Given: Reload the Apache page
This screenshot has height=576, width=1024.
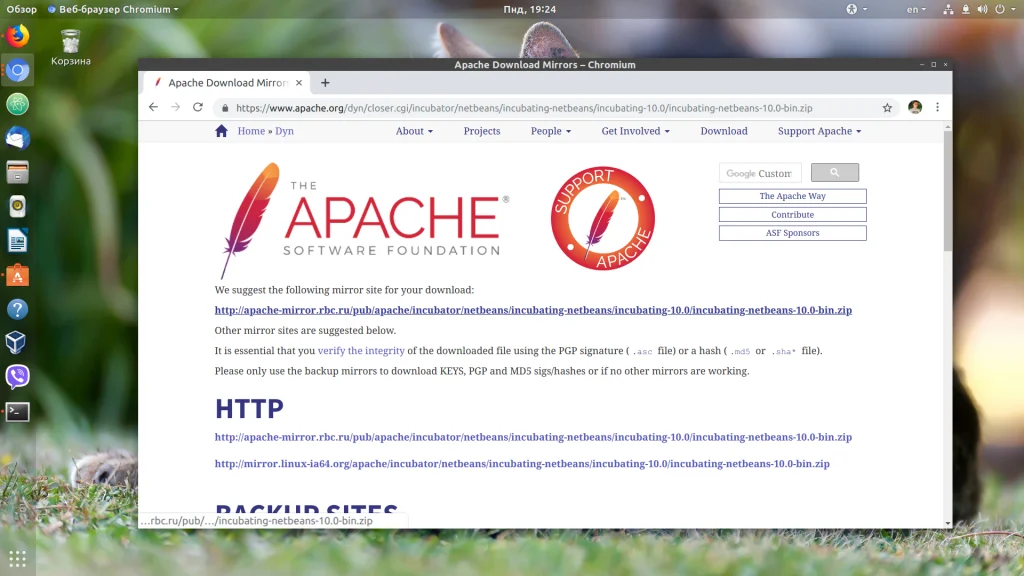Looking at the screenshot, I should coord(198,107).
